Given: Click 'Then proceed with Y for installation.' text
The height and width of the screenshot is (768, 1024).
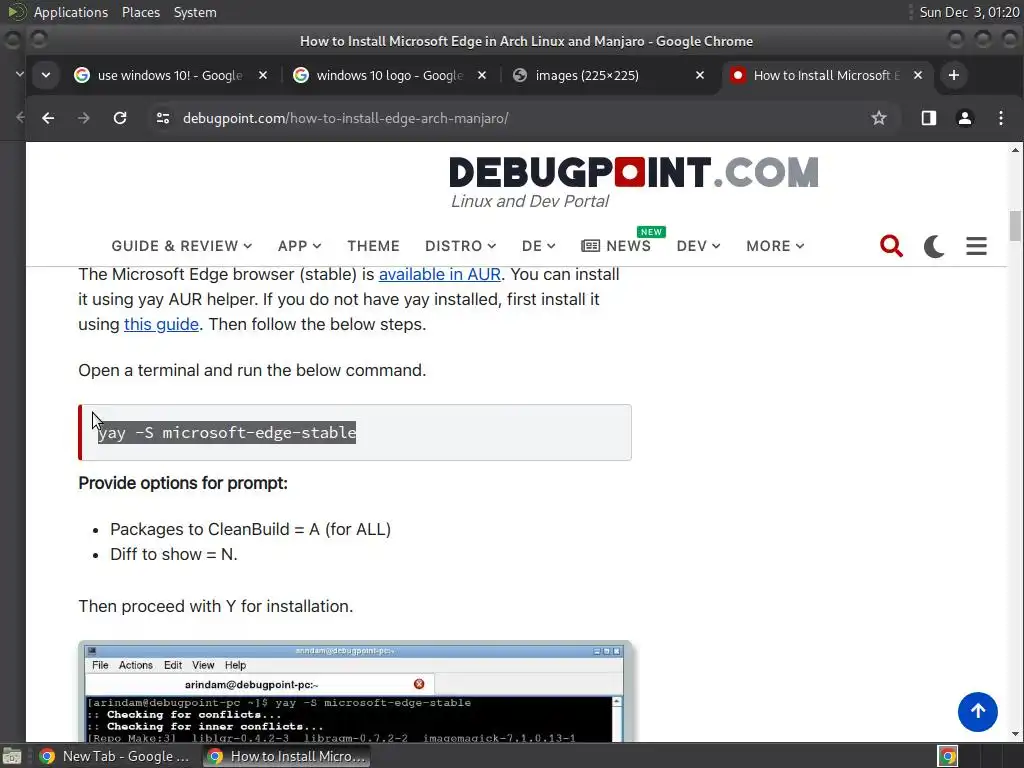Looking at the screenshot, I should pyautogui.click(x=216, y=606).
